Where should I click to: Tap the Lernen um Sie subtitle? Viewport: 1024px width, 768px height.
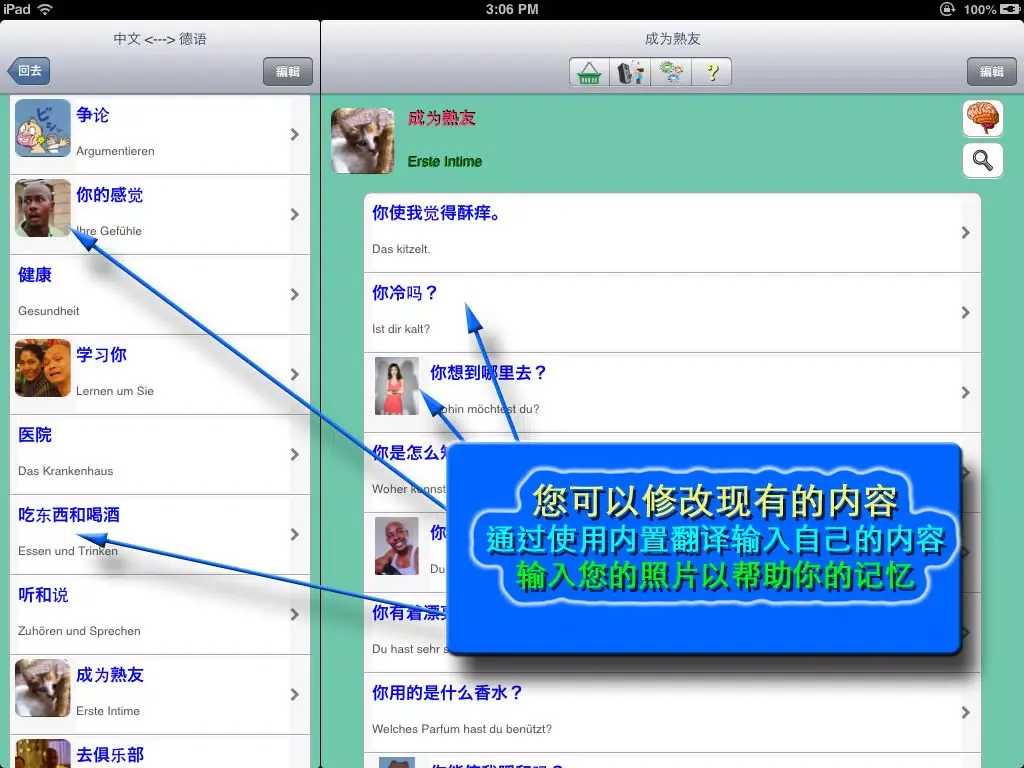pos(115,391)
